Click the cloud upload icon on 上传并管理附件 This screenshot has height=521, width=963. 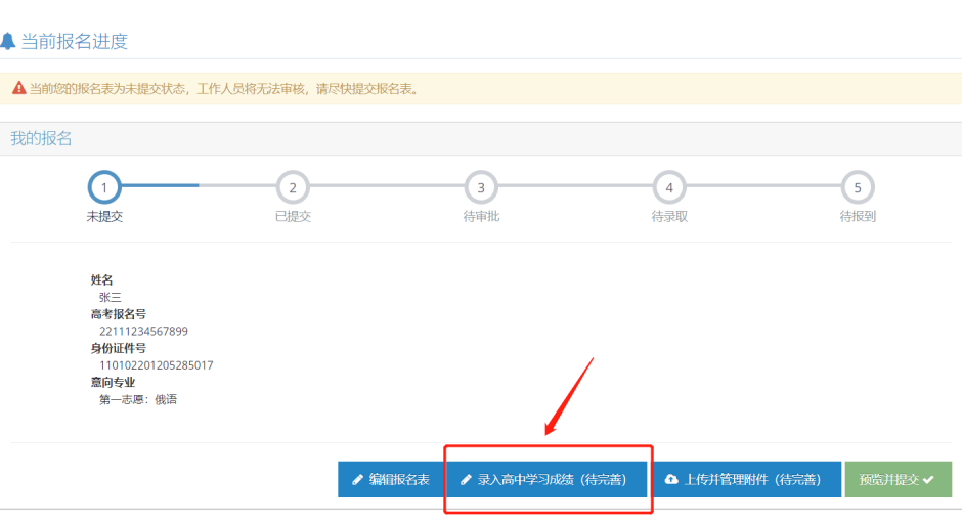click(x=671, y=480)
